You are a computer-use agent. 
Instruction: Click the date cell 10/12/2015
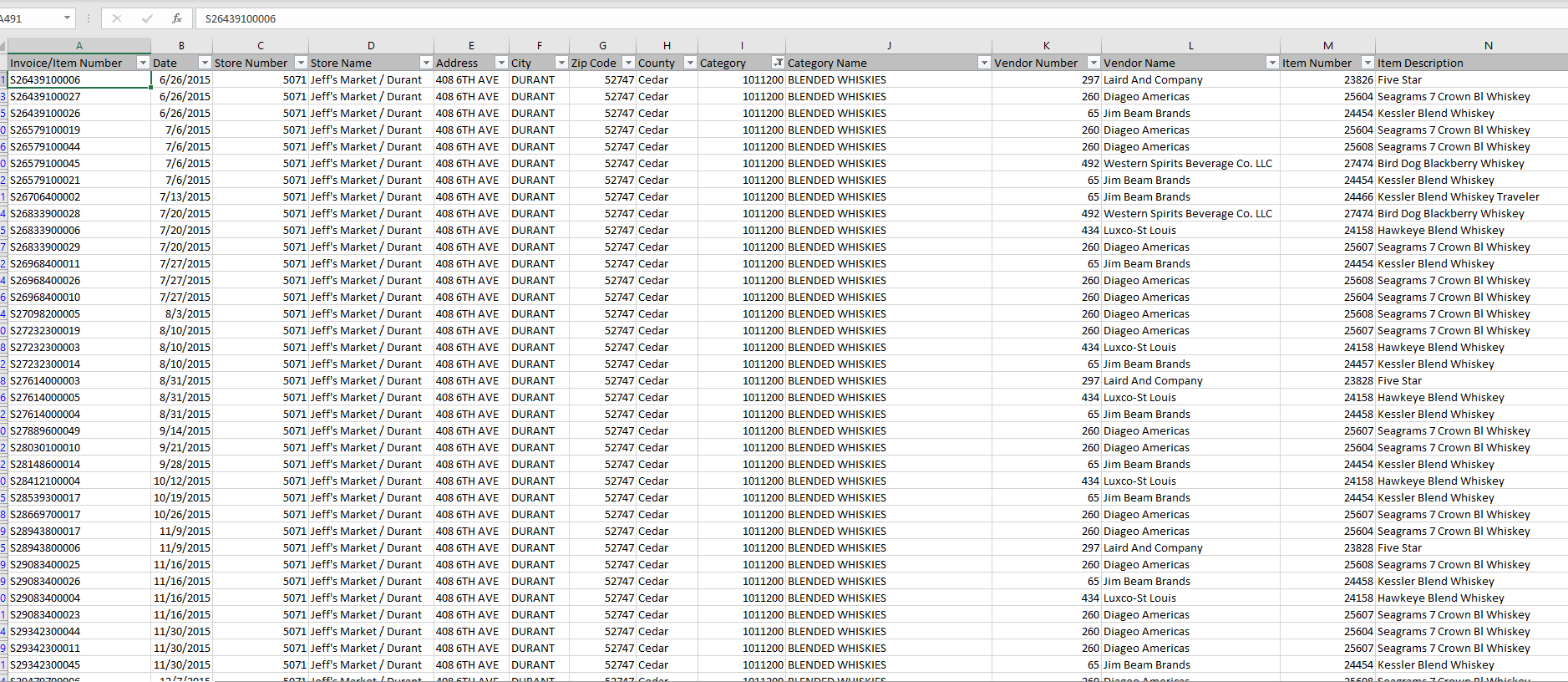point(182,481)
